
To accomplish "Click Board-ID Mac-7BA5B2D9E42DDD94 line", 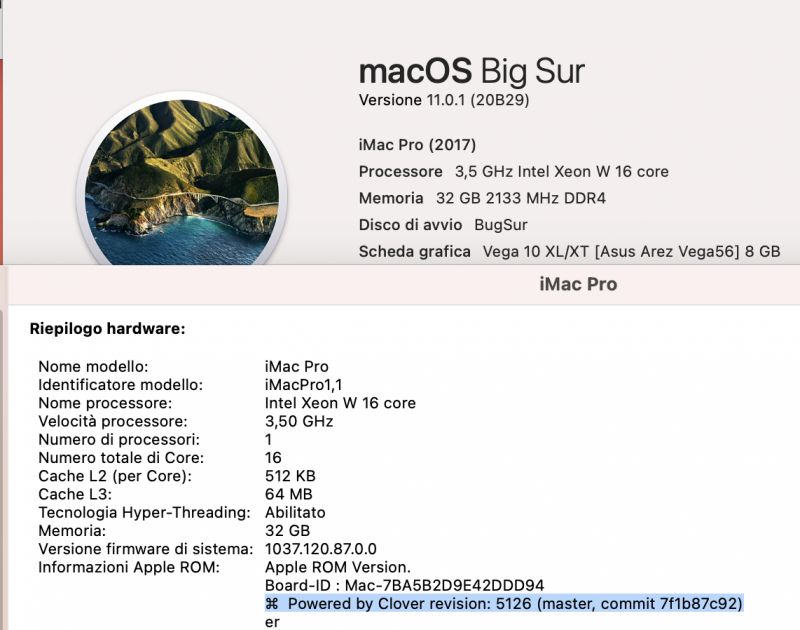I will tap(405, 586).
